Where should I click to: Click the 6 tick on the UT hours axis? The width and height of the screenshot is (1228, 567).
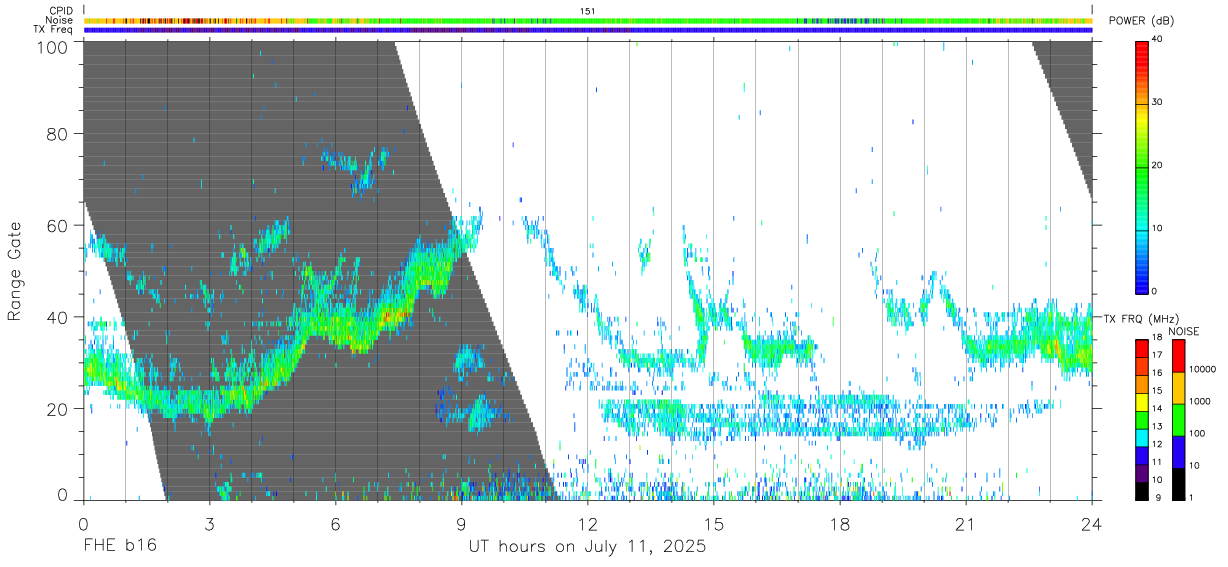pyautogui.click(x=335, y=524)
